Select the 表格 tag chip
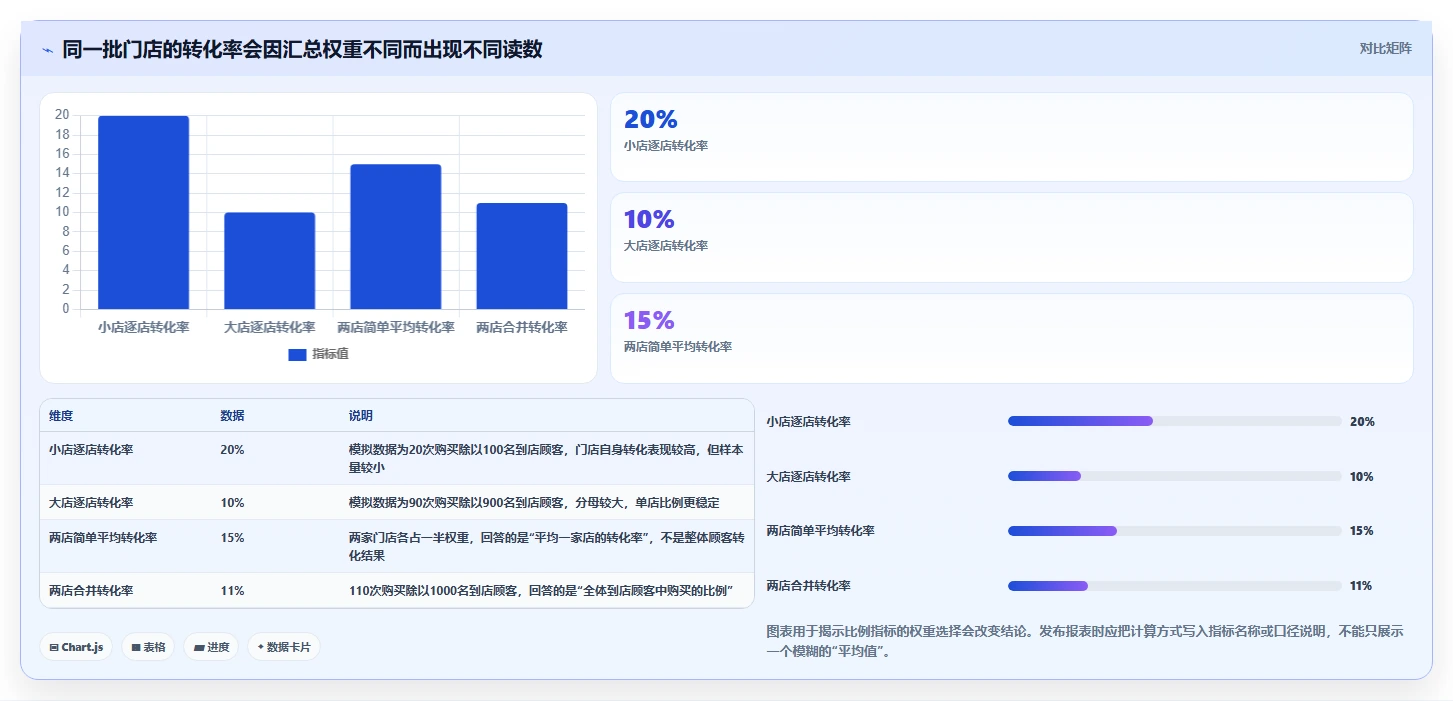The image size is (1453, 701). [x=148, y=647]
